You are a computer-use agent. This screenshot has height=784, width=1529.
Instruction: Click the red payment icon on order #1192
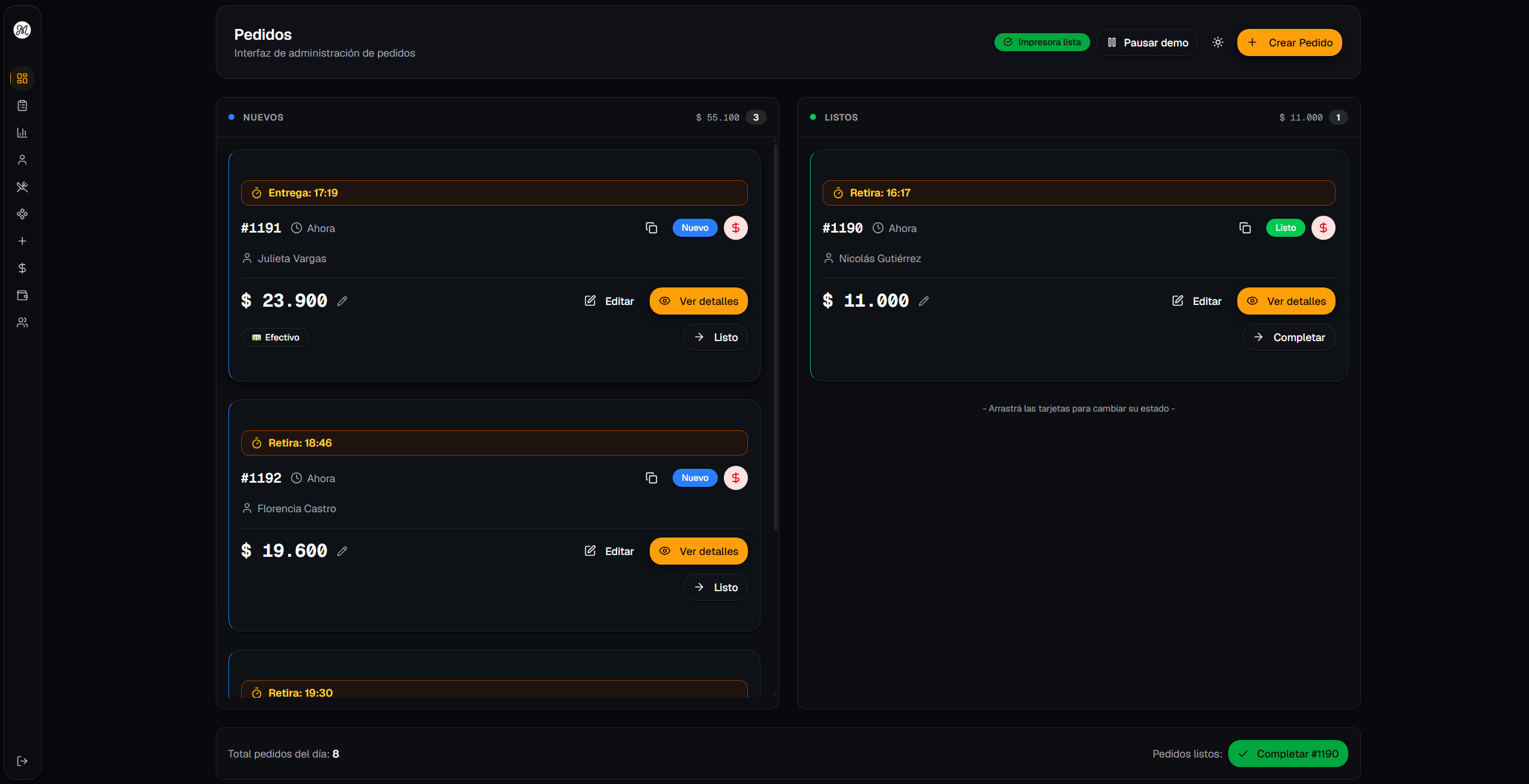coord(736,478)
